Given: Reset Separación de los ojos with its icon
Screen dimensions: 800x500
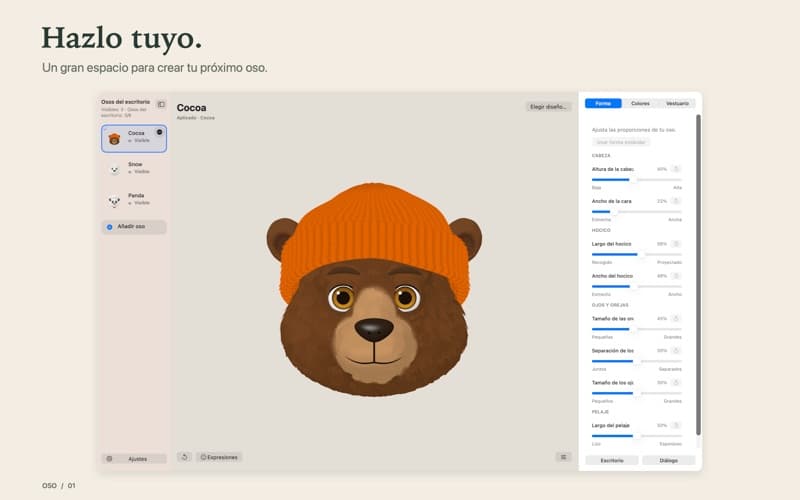Looking at the screenshot, I should point(676,351).
